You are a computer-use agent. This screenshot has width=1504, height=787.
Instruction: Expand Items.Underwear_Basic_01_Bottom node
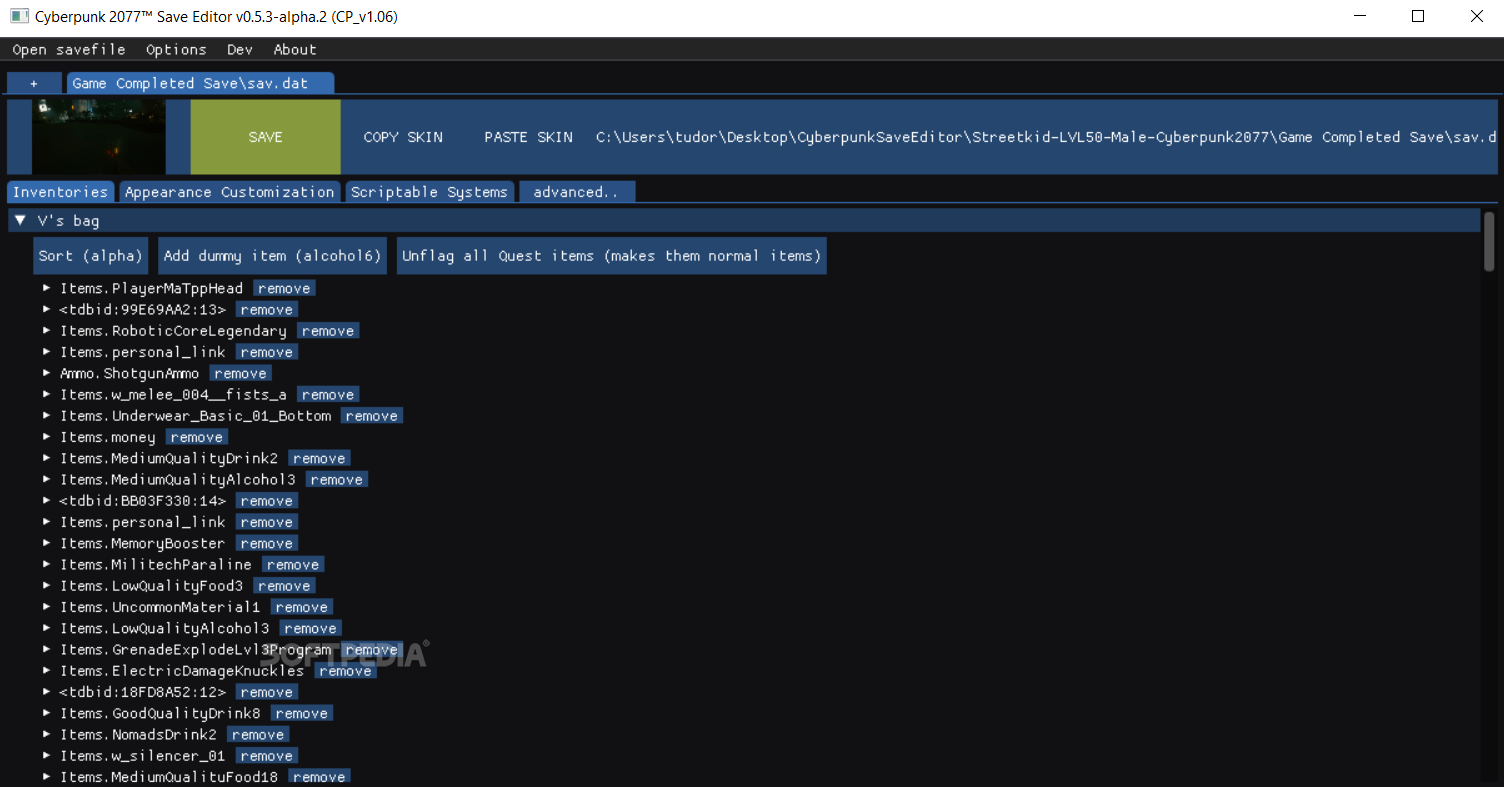coord(47,415)
